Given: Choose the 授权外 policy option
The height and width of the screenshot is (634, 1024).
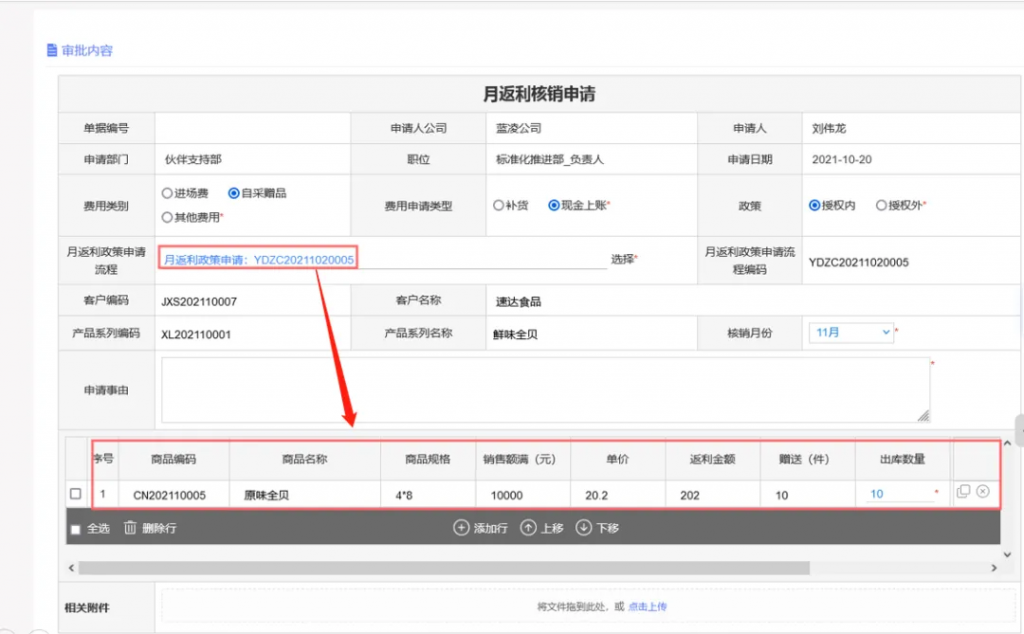Looking at the screenshot, I should [x=881, y=205].
